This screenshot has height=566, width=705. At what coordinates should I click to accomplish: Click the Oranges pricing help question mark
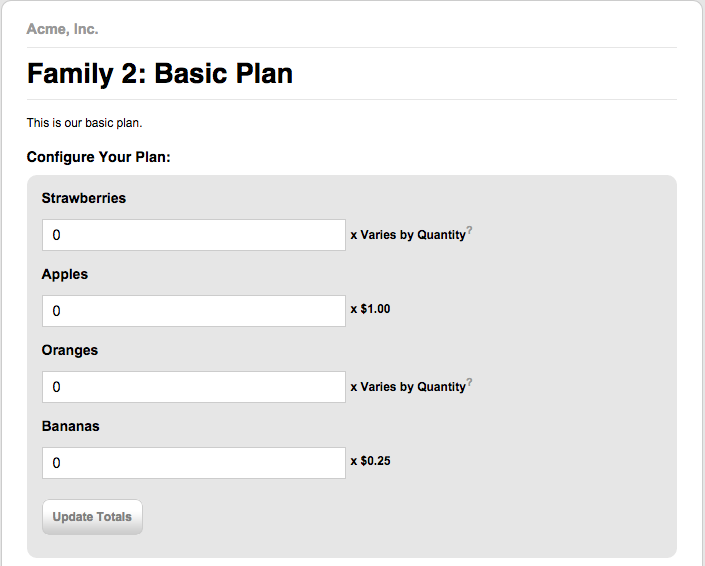(469, 382)
